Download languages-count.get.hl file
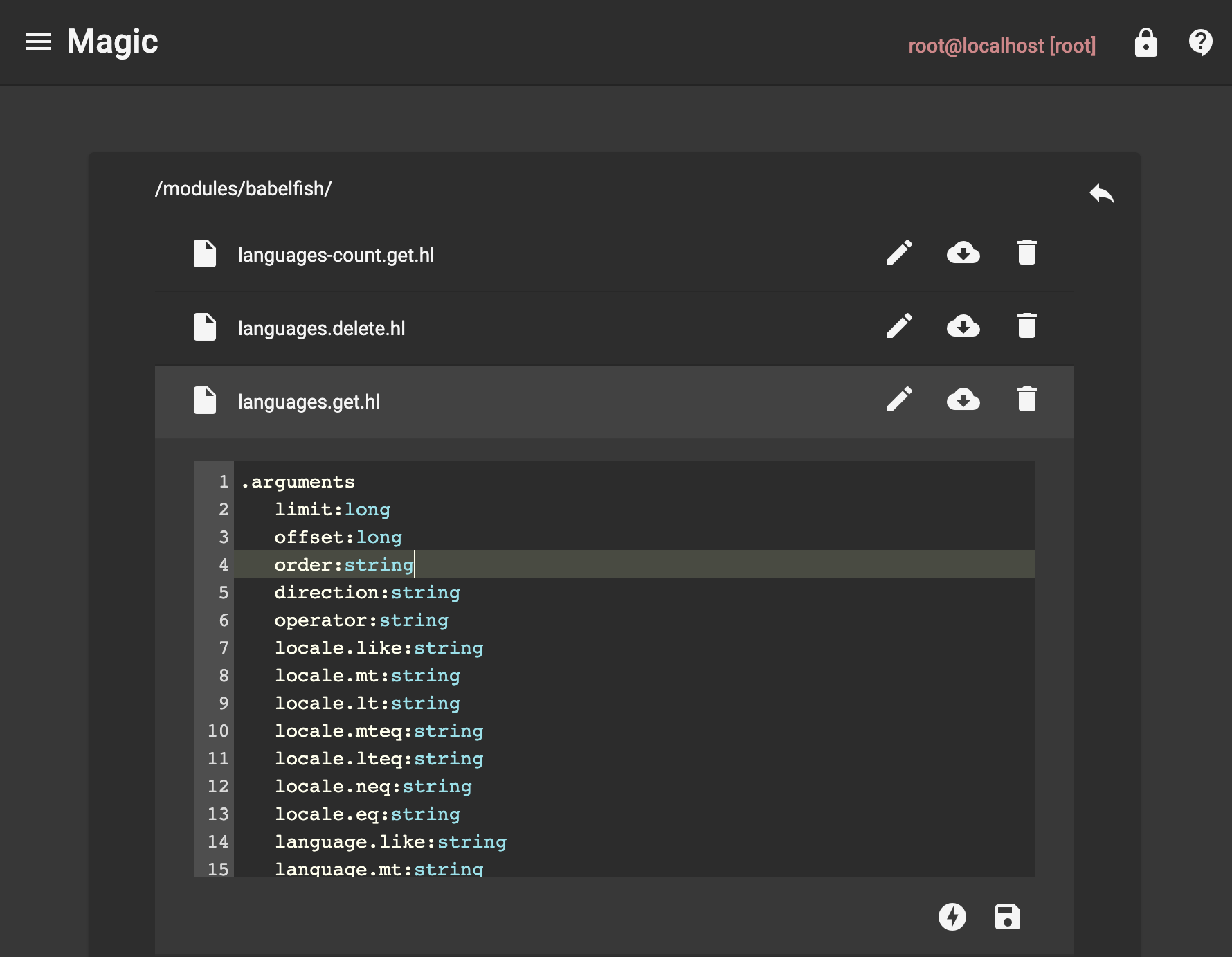This screenshot has height=957, width=1232. coord(963,253)
